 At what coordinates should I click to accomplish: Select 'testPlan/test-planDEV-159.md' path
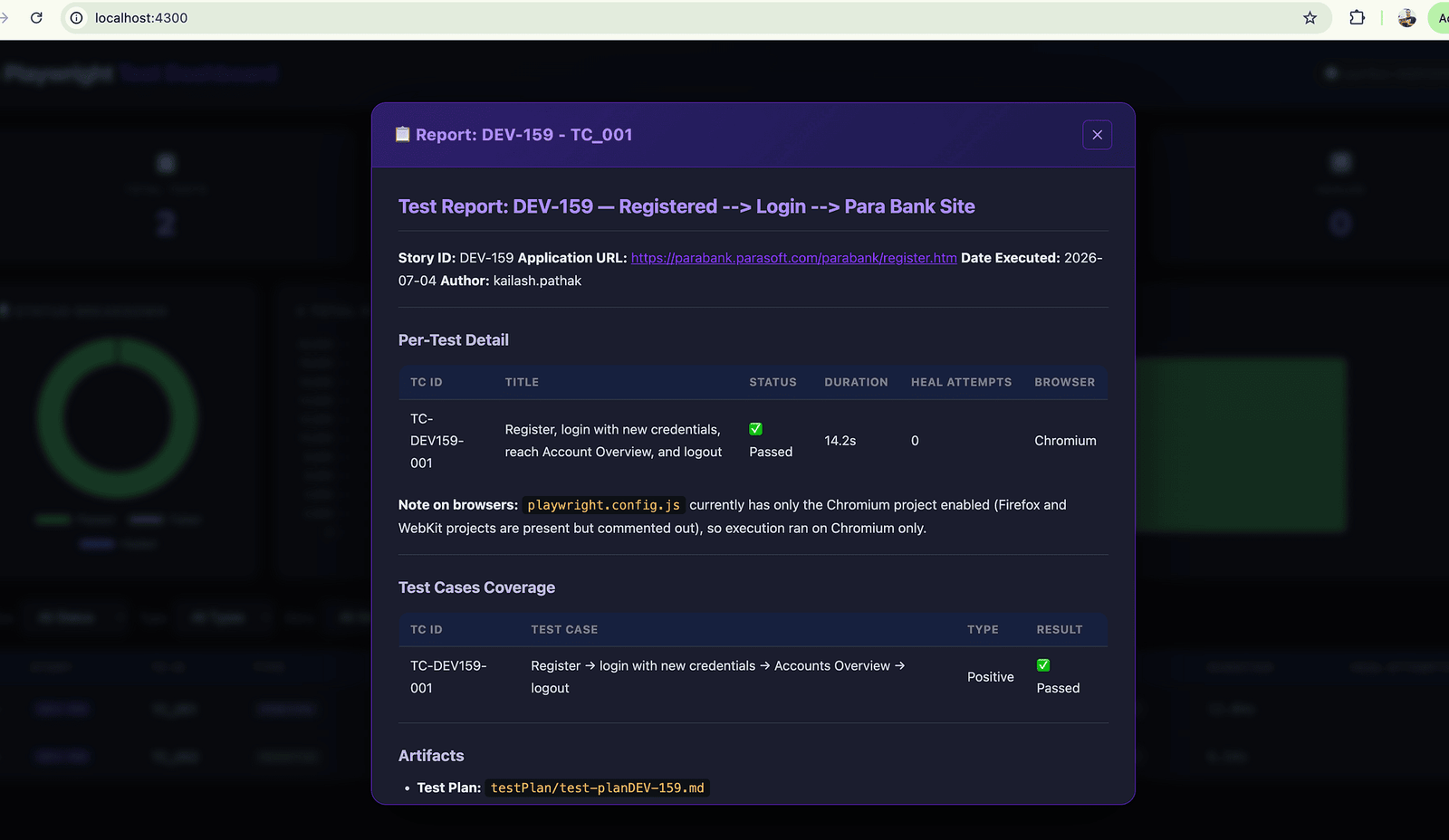[598, 787]
